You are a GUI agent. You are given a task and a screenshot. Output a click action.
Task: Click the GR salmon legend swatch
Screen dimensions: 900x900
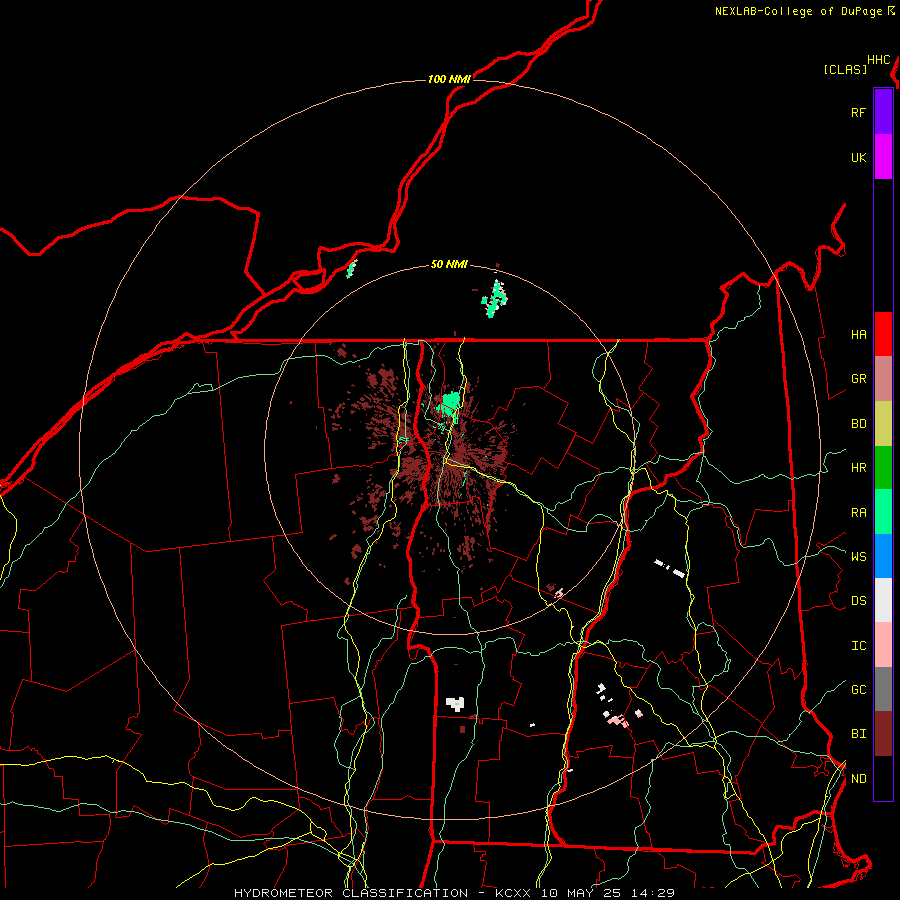click(883, 379)
